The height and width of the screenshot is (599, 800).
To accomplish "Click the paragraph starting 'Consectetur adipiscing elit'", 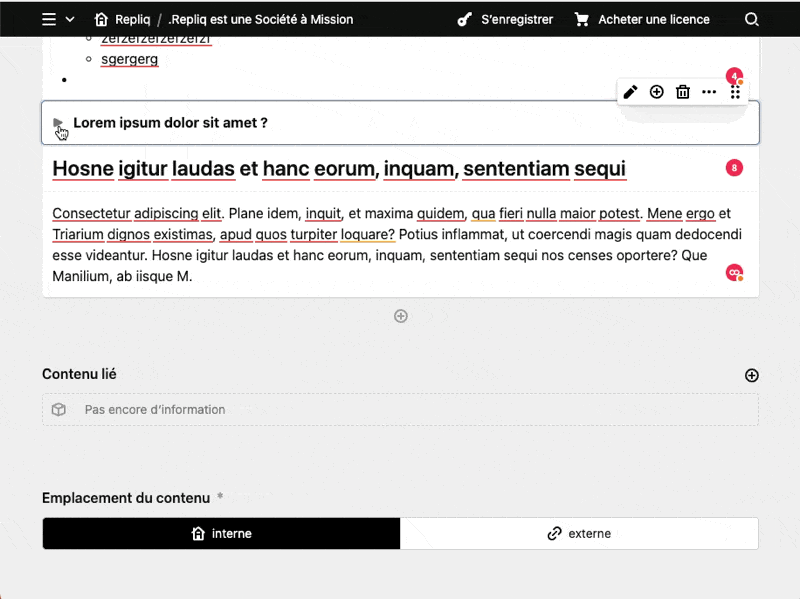I will [397, 244].
